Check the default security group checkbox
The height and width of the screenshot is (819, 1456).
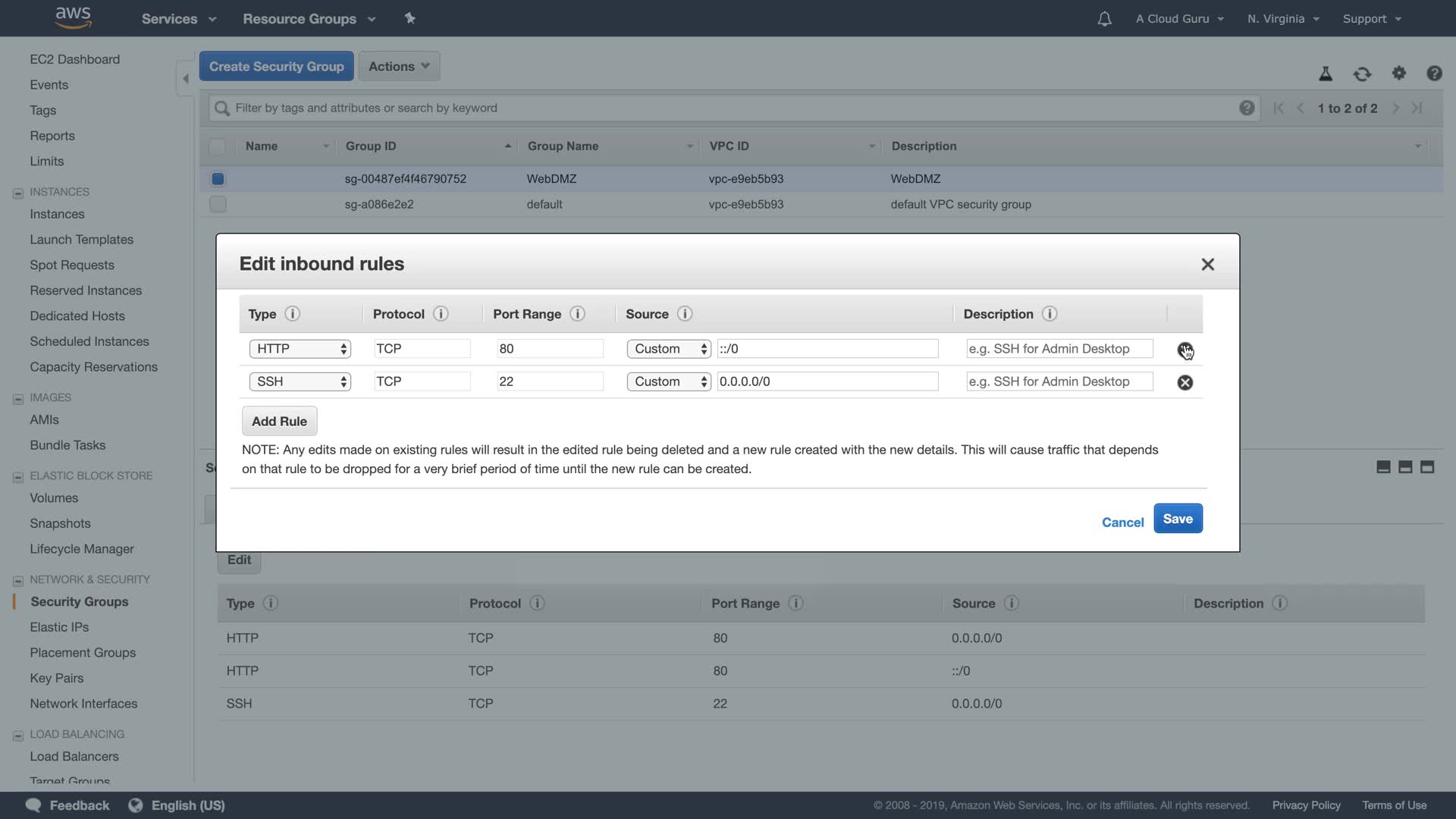click(x=218, y=204)
